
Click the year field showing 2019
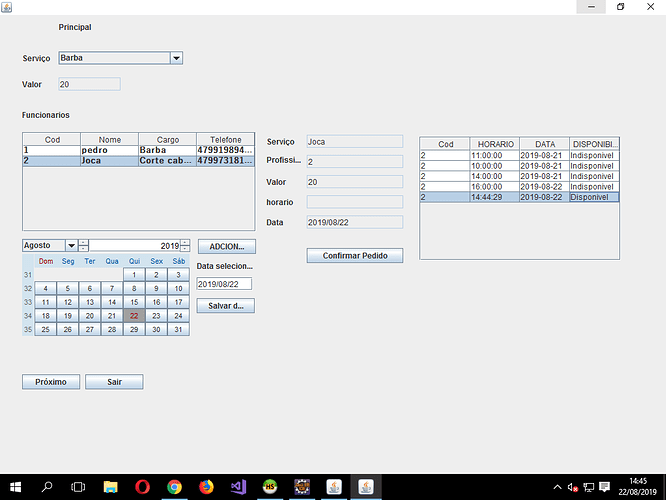[135, 246]
